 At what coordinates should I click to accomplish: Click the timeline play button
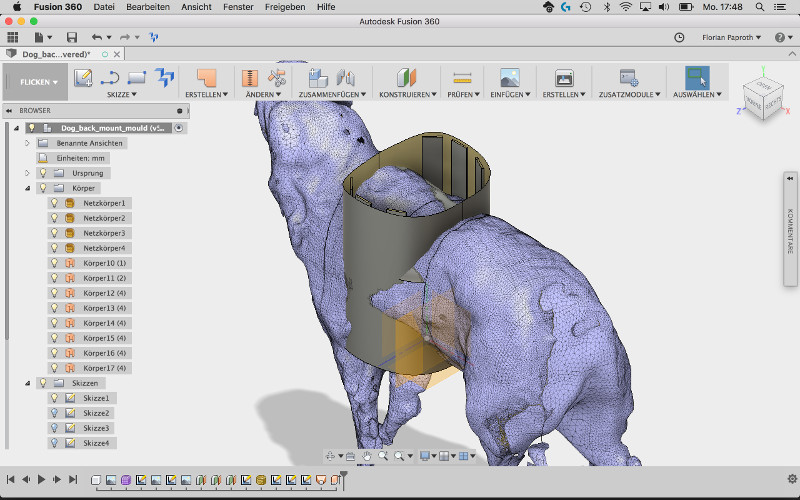tap(42, 480)
